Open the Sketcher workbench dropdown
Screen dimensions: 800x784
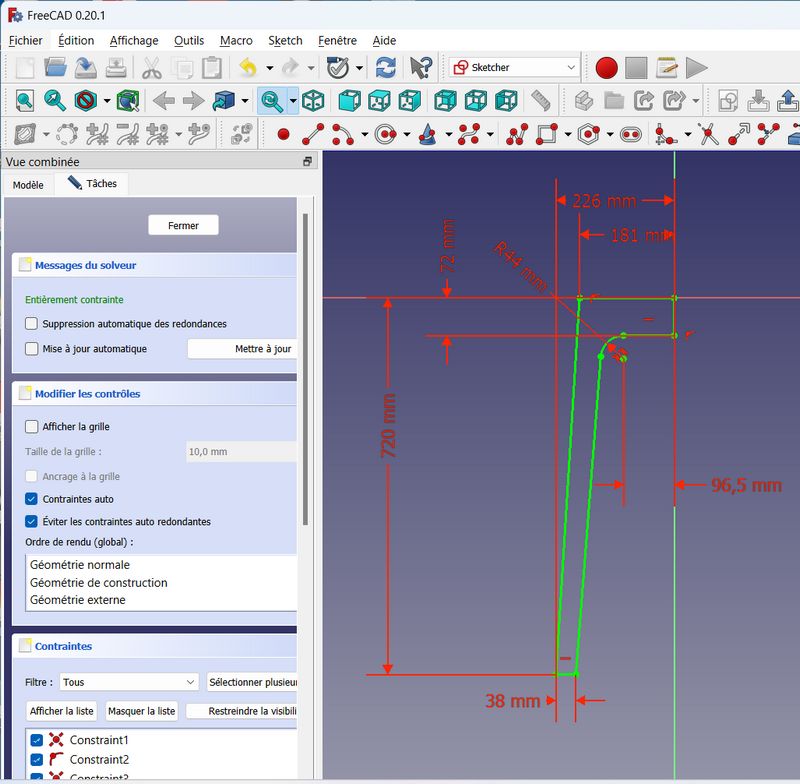coord(515,68)
